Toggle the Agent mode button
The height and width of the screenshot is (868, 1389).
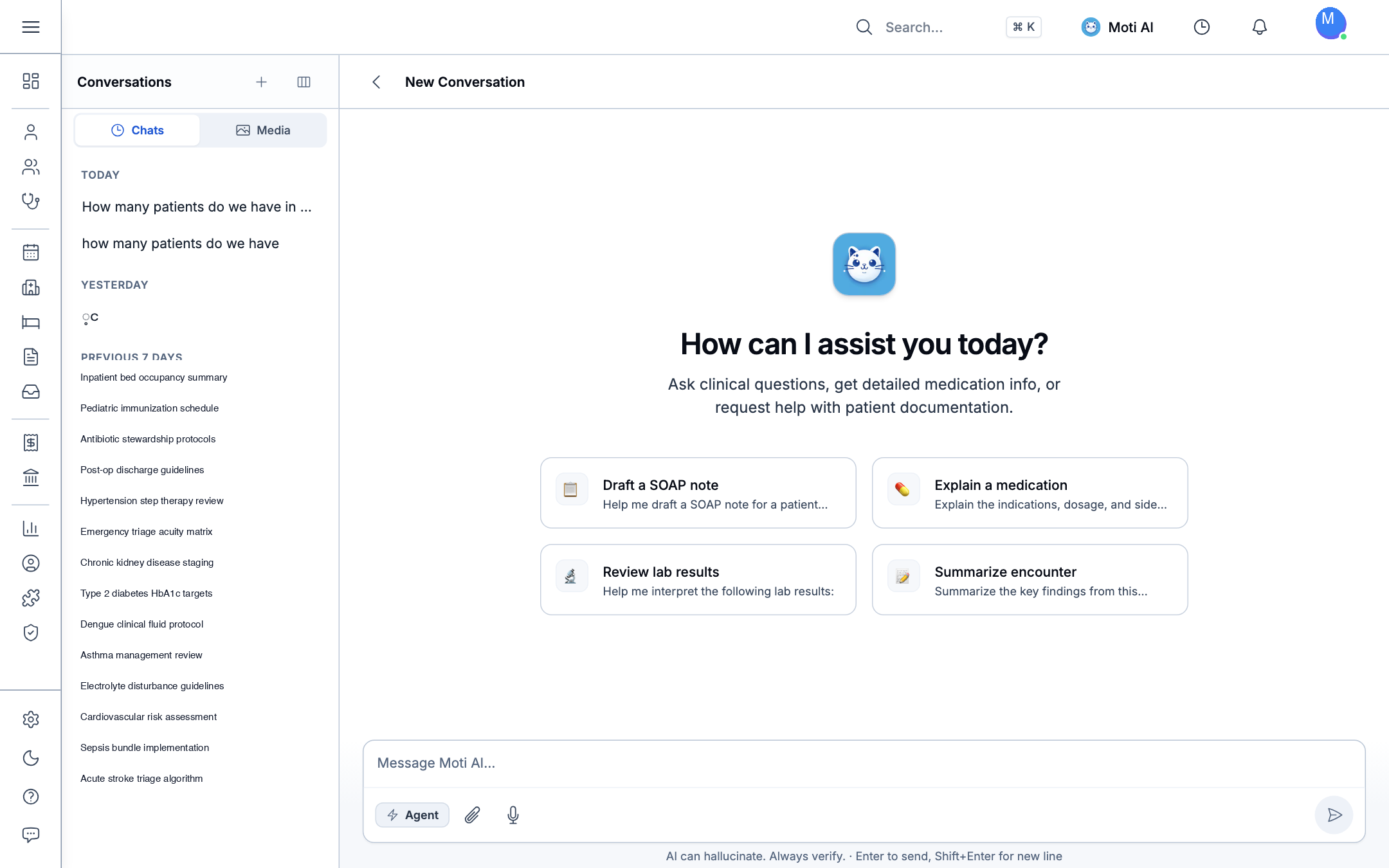(x=412, y=815)
